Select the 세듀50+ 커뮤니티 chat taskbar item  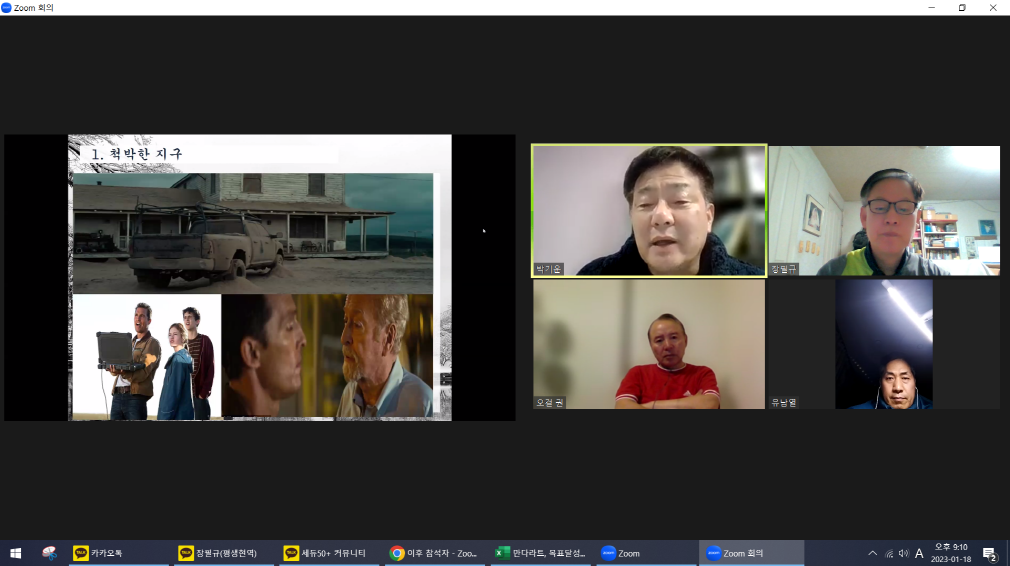click(x=329, y=553)
